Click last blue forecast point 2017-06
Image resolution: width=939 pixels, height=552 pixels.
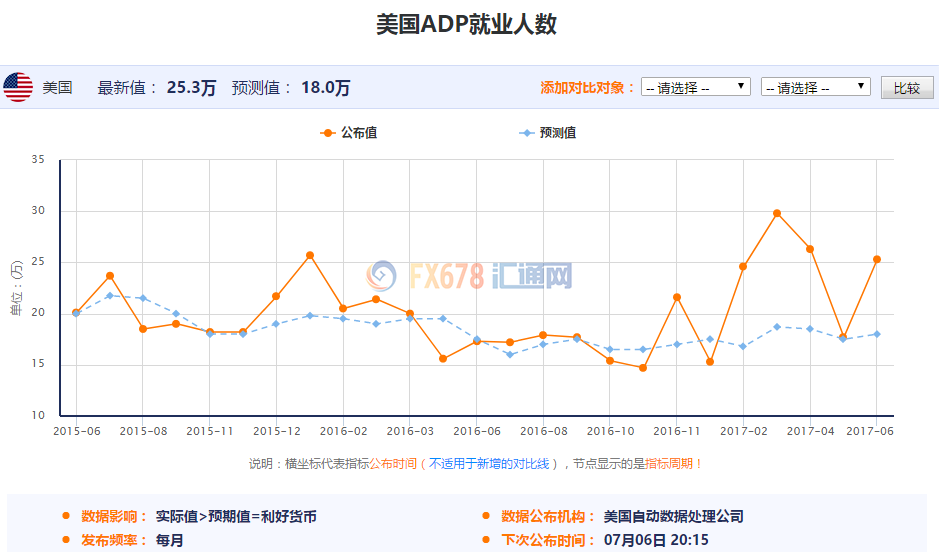877,334
